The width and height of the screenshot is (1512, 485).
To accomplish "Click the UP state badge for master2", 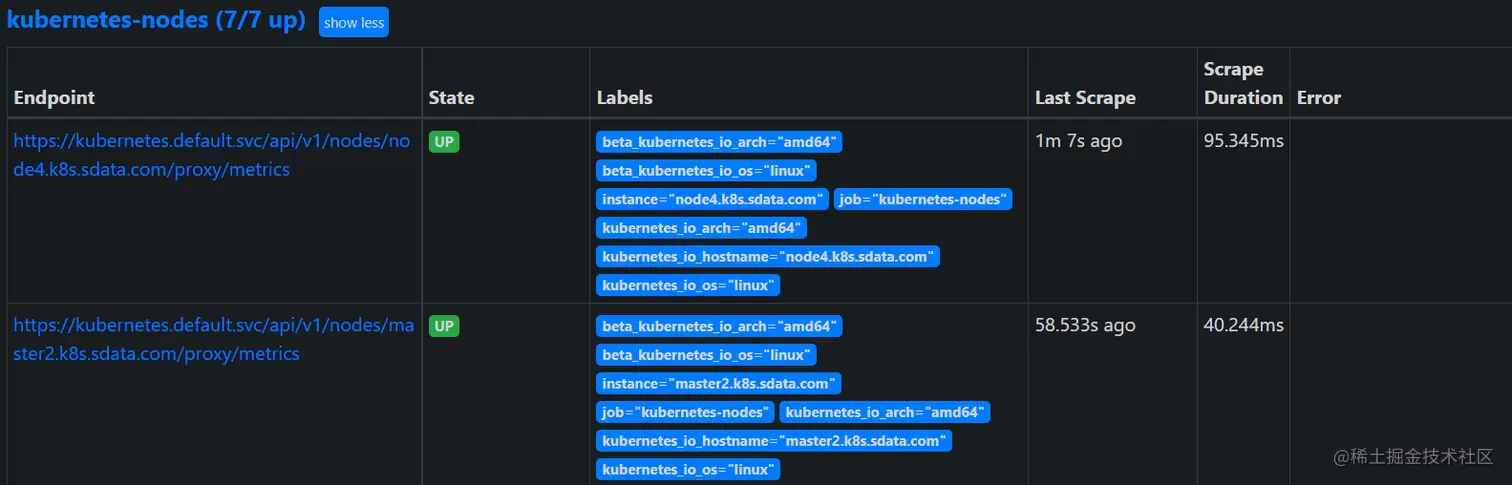I will [x=444, y=326].
